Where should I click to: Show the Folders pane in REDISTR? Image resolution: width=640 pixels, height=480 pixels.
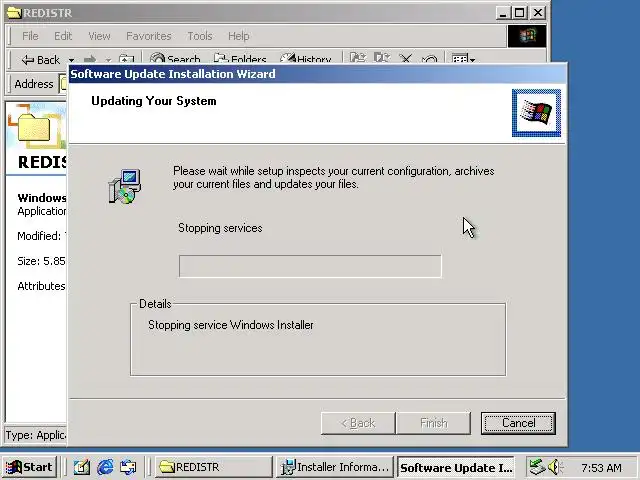tap(240, 60)
